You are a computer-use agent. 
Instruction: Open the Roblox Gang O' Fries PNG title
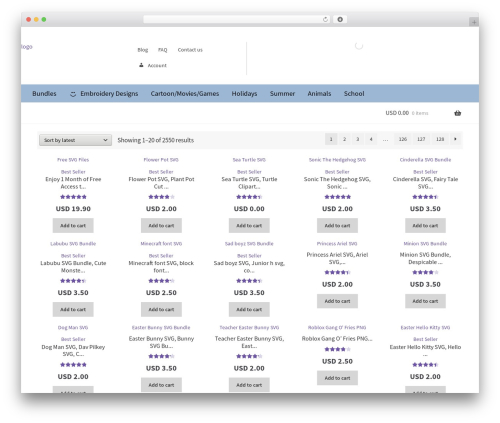click(337, 328)
